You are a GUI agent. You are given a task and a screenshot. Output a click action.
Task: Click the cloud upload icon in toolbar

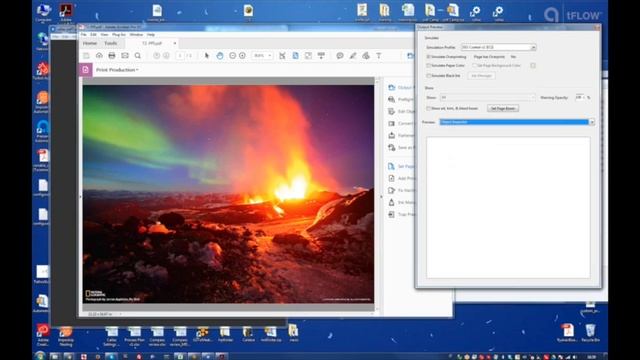99,56
